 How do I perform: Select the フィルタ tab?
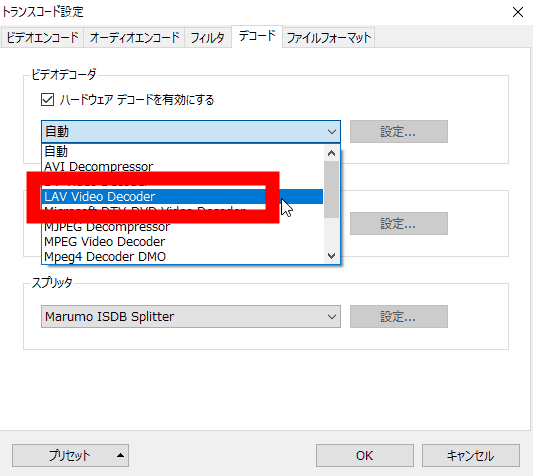point(208,37)
